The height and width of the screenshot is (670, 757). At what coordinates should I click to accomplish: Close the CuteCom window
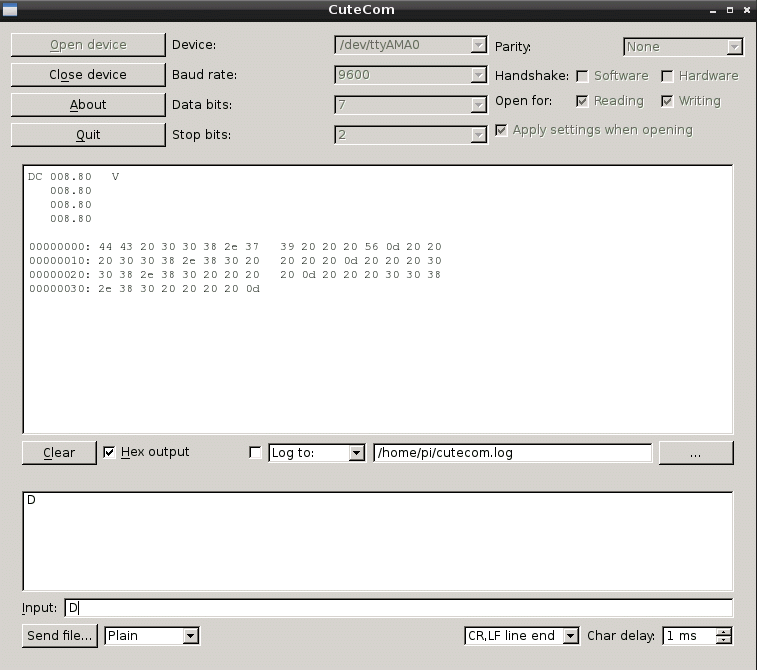click(x=747, y=10)
